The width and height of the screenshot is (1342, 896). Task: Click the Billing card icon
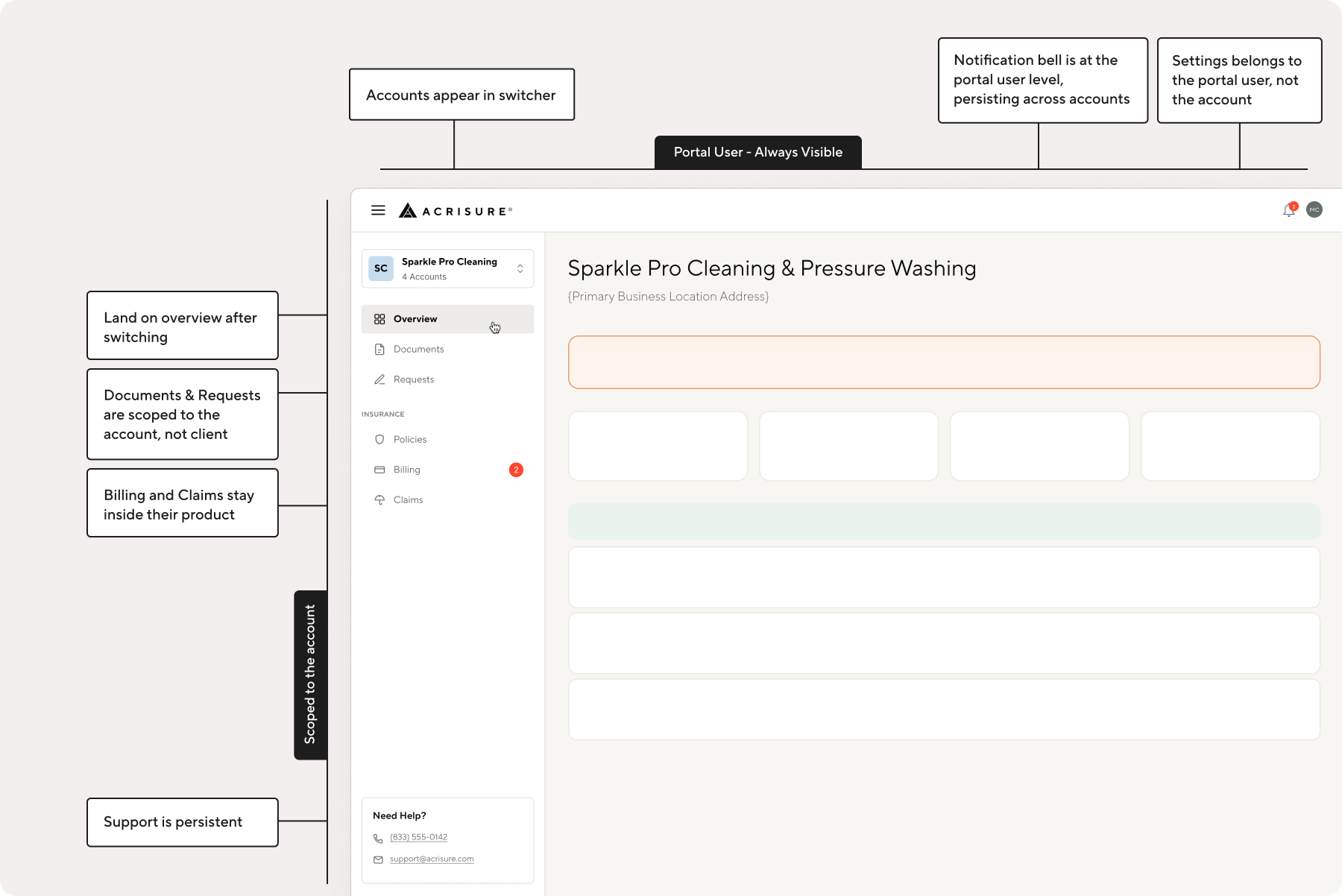[x=379, y=470]
